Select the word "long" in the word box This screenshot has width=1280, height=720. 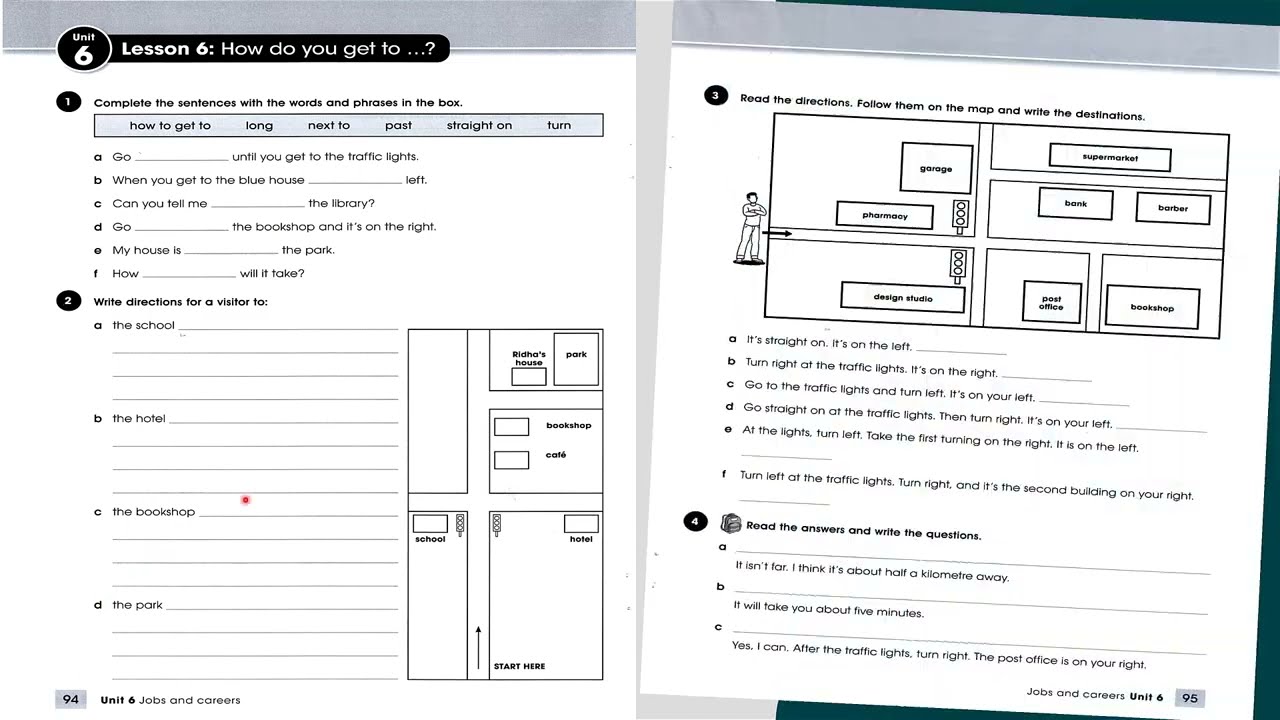point(259,126)
